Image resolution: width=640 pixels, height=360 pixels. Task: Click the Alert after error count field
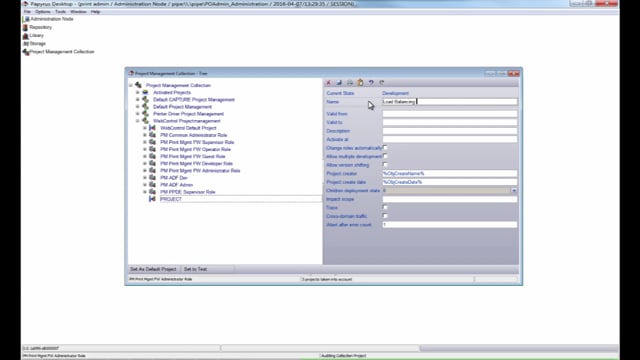[x=450, y=224]
